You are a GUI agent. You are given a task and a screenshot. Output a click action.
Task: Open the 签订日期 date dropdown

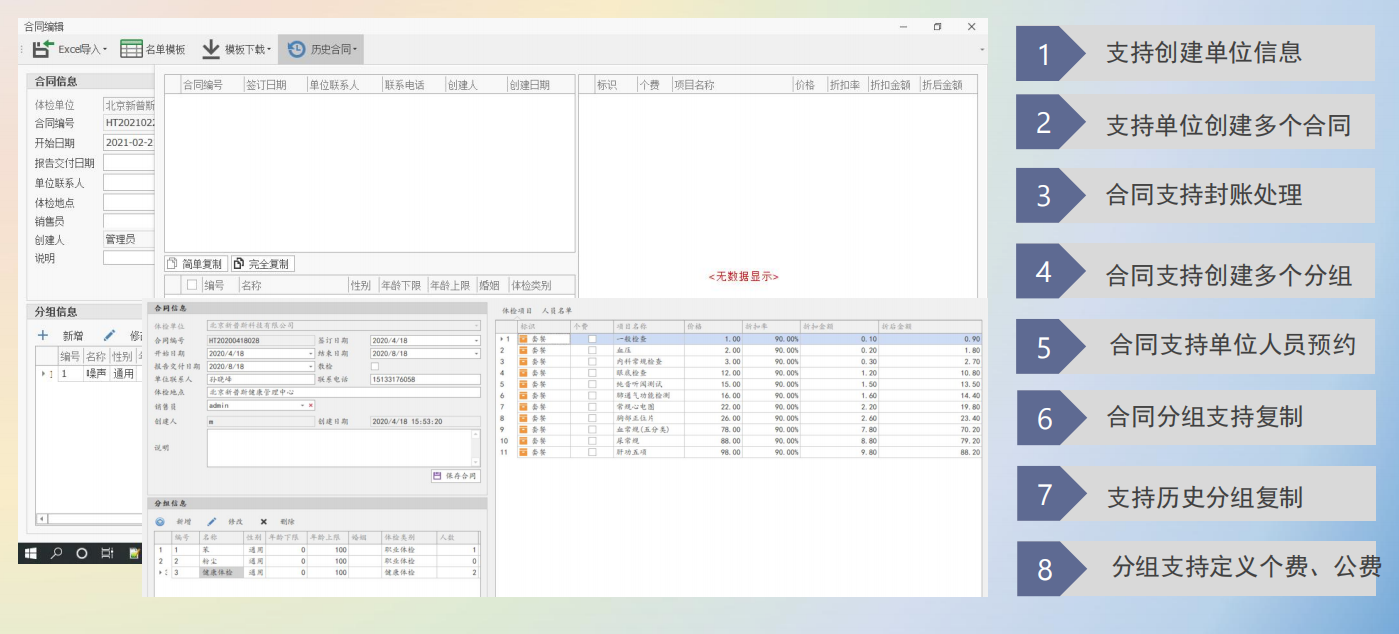pyautogui.click(x=476, y=341)
